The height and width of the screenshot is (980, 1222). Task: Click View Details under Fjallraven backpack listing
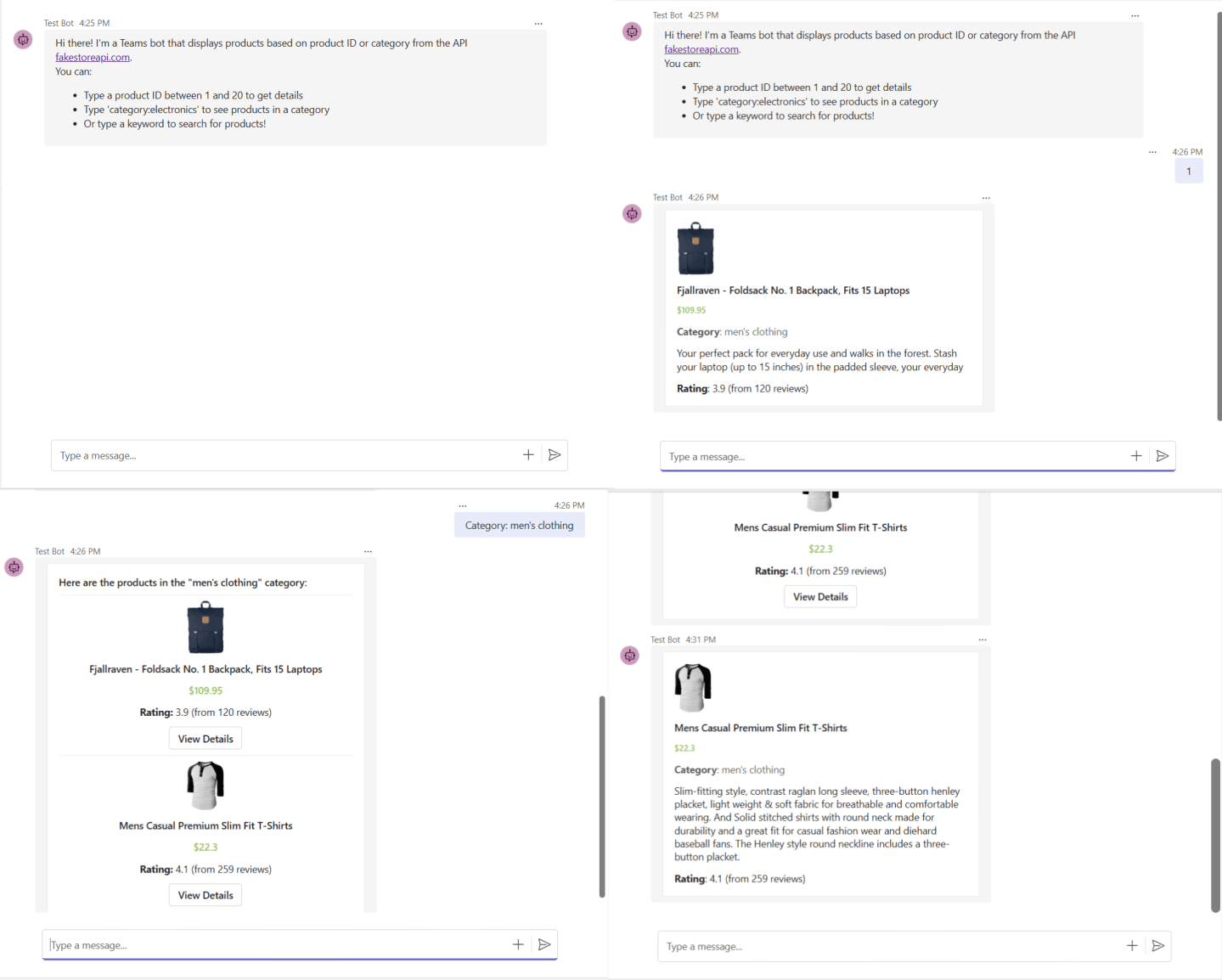pos(206,739)
